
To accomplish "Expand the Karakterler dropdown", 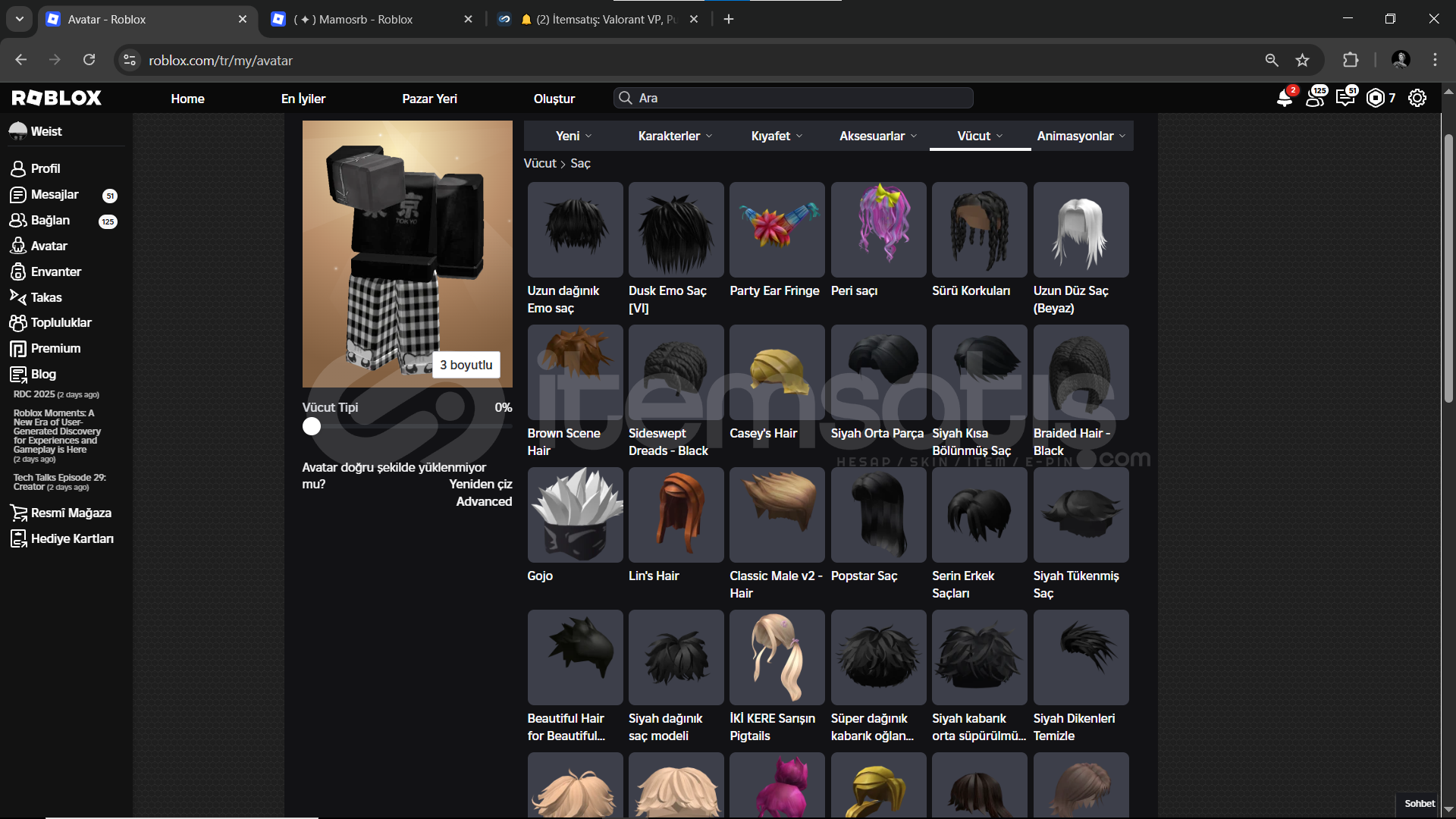I will pos(675,136).
